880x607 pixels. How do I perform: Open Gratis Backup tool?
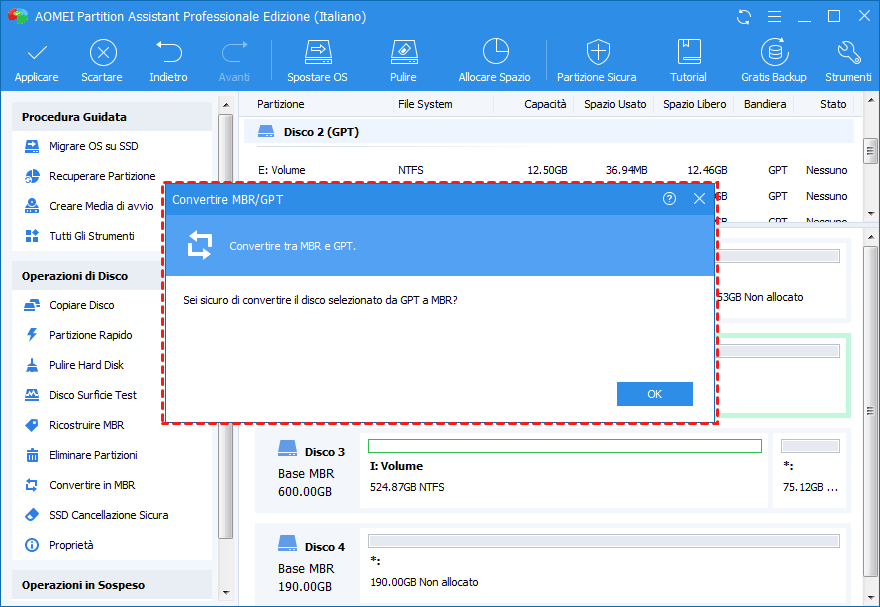pyautogui.click(x=774, y=61)
